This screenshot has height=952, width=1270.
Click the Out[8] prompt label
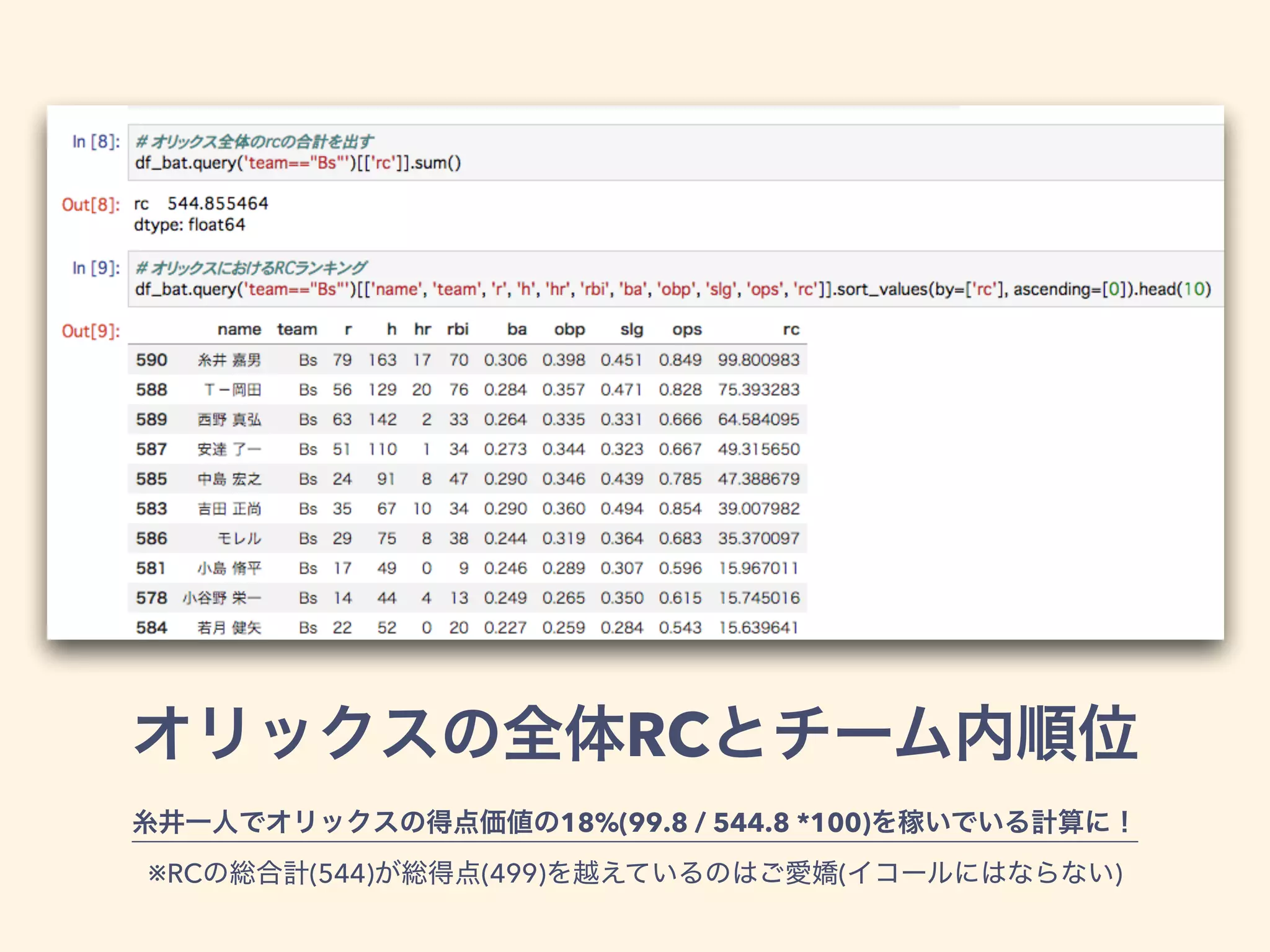pyautogui.click(x=91, y=205)
